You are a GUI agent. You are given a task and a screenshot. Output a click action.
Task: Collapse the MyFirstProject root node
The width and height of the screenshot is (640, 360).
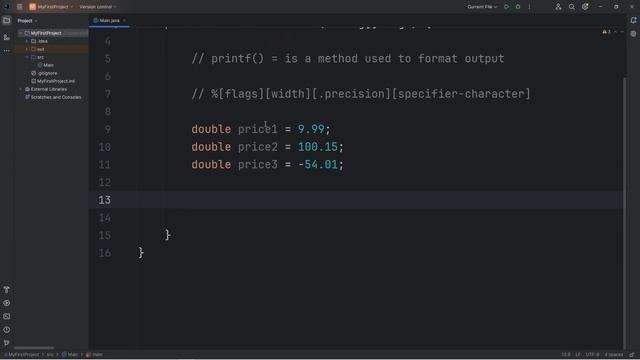20,33
